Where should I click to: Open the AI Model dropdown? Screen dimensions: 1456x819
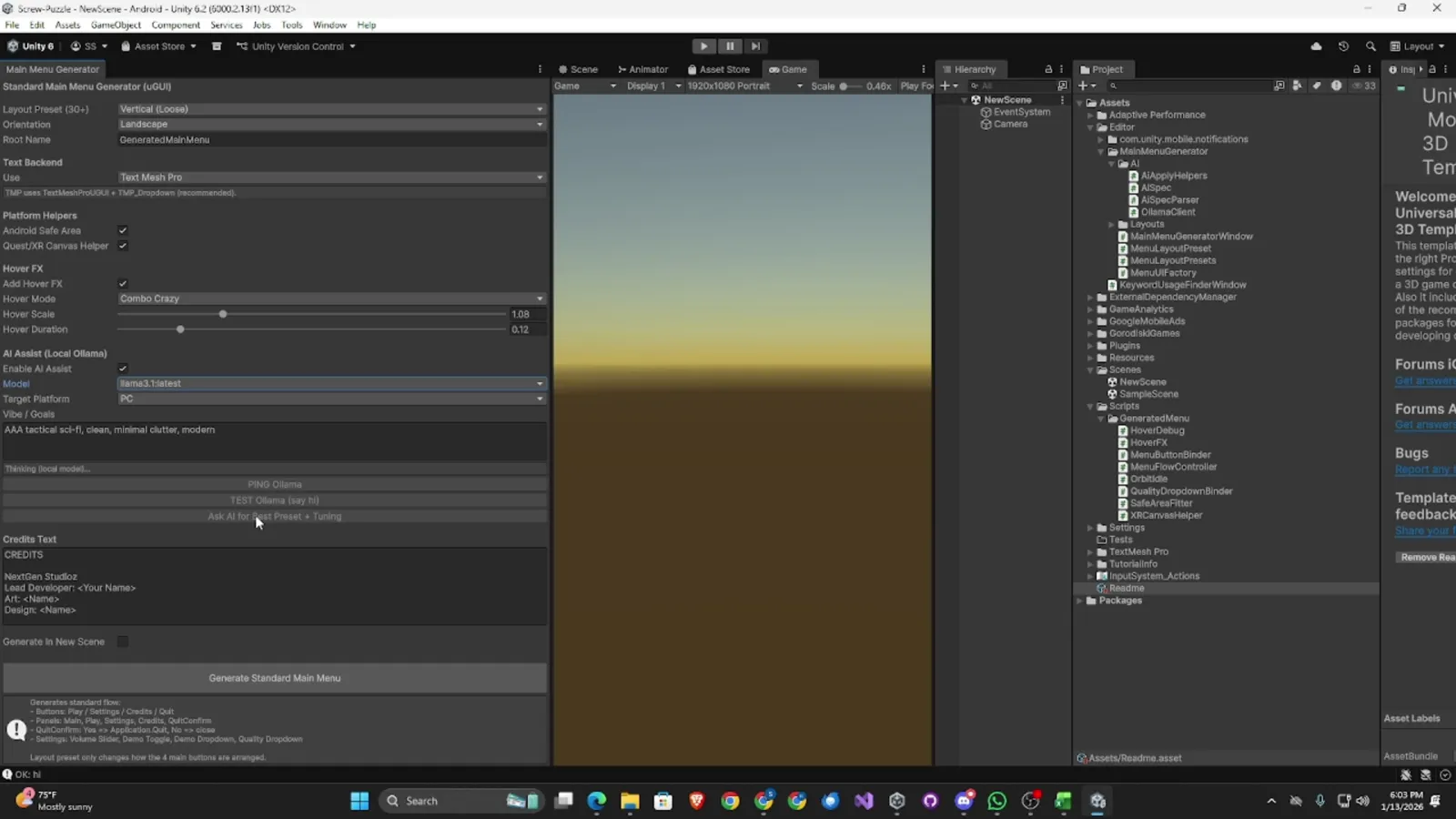tap(332, 384)
